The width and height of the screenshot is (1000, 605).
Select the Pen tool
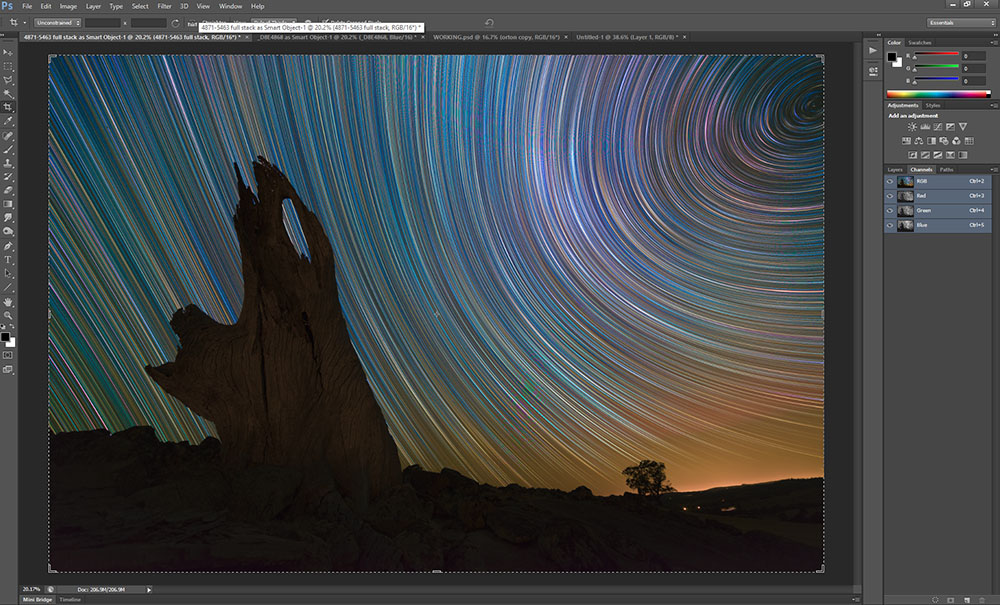(8, 246)
